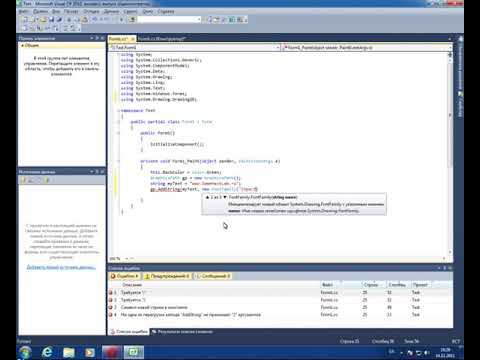Click the language indicator in the taskbar tray
This screenshot has width=480, height=360.
(x=391, y=352)
